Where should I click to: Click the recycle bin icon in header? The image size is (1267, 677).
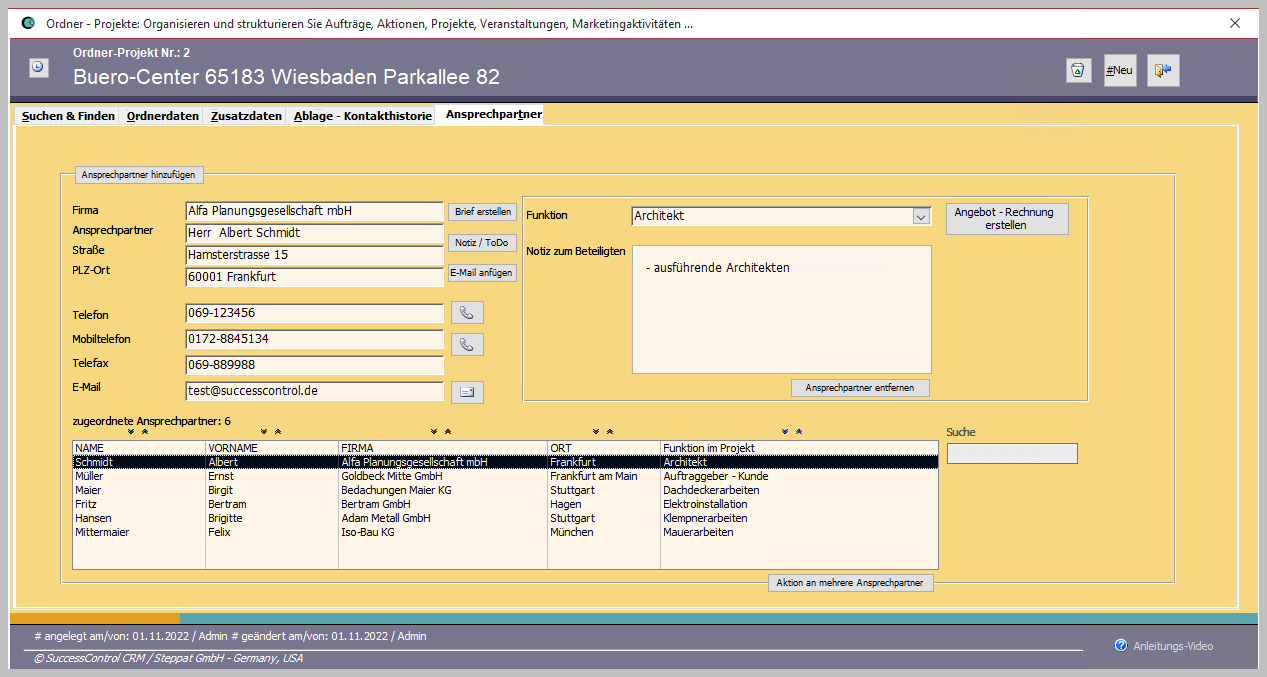click(x=1078, y=71)
